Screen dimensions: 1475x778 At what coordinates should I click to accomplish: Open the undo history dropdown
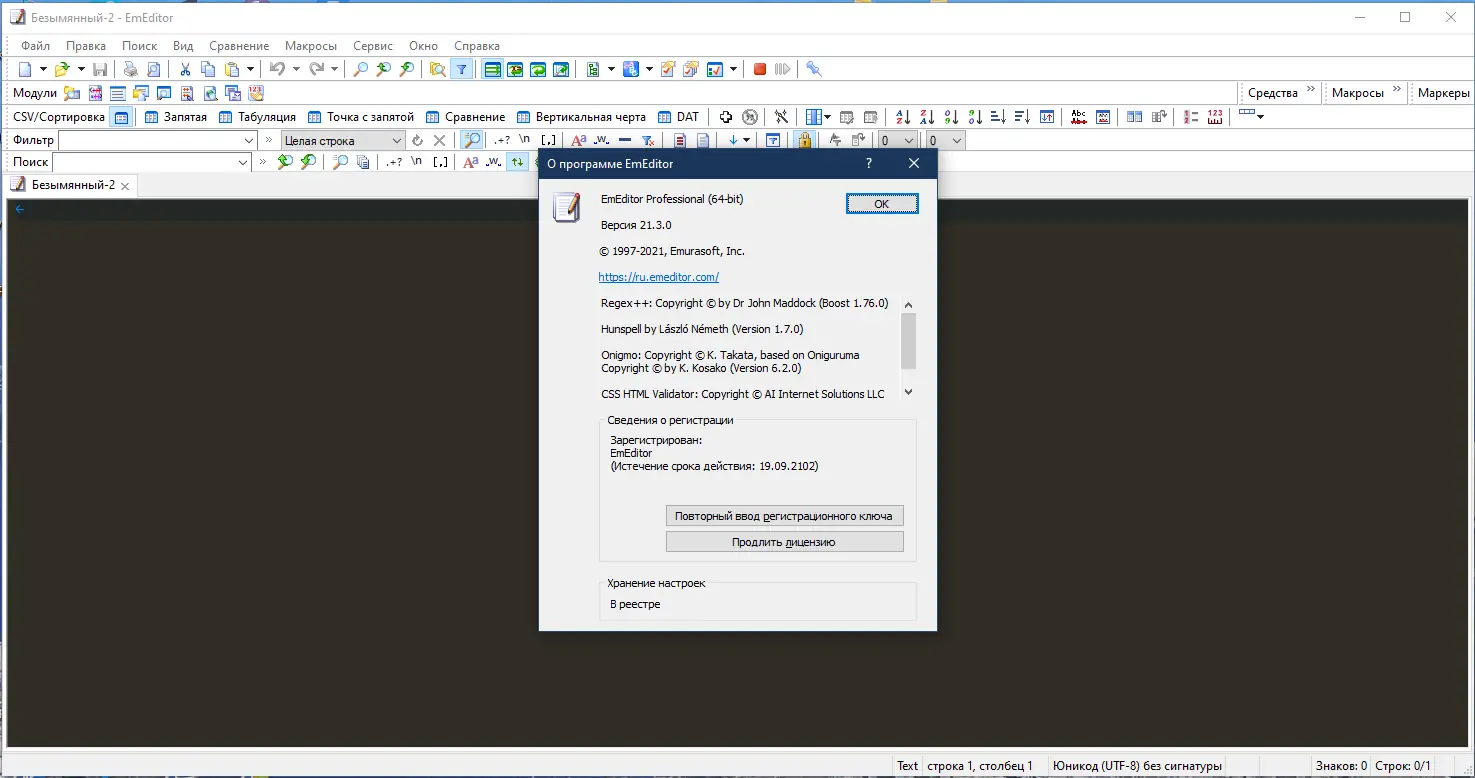tap(298, 68)
